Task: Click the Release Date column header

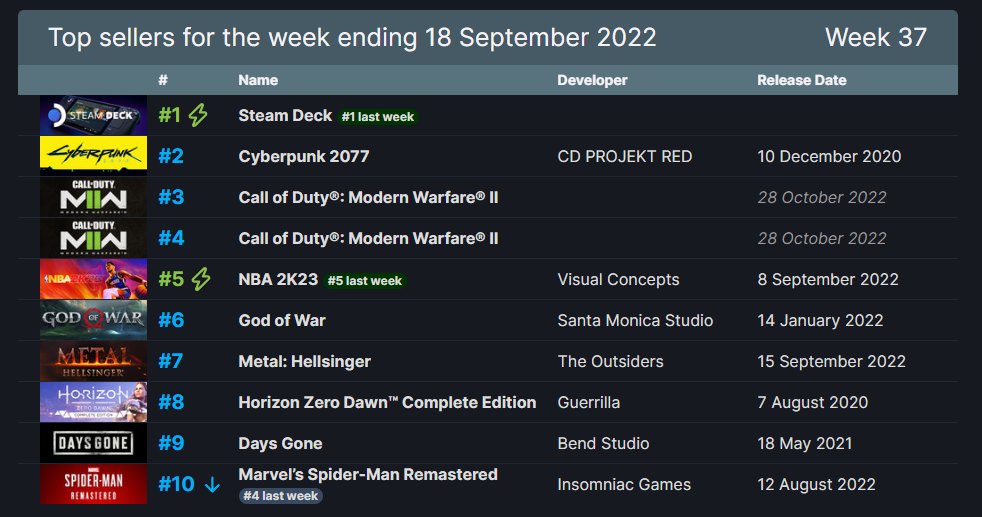Action: (802, 80)
